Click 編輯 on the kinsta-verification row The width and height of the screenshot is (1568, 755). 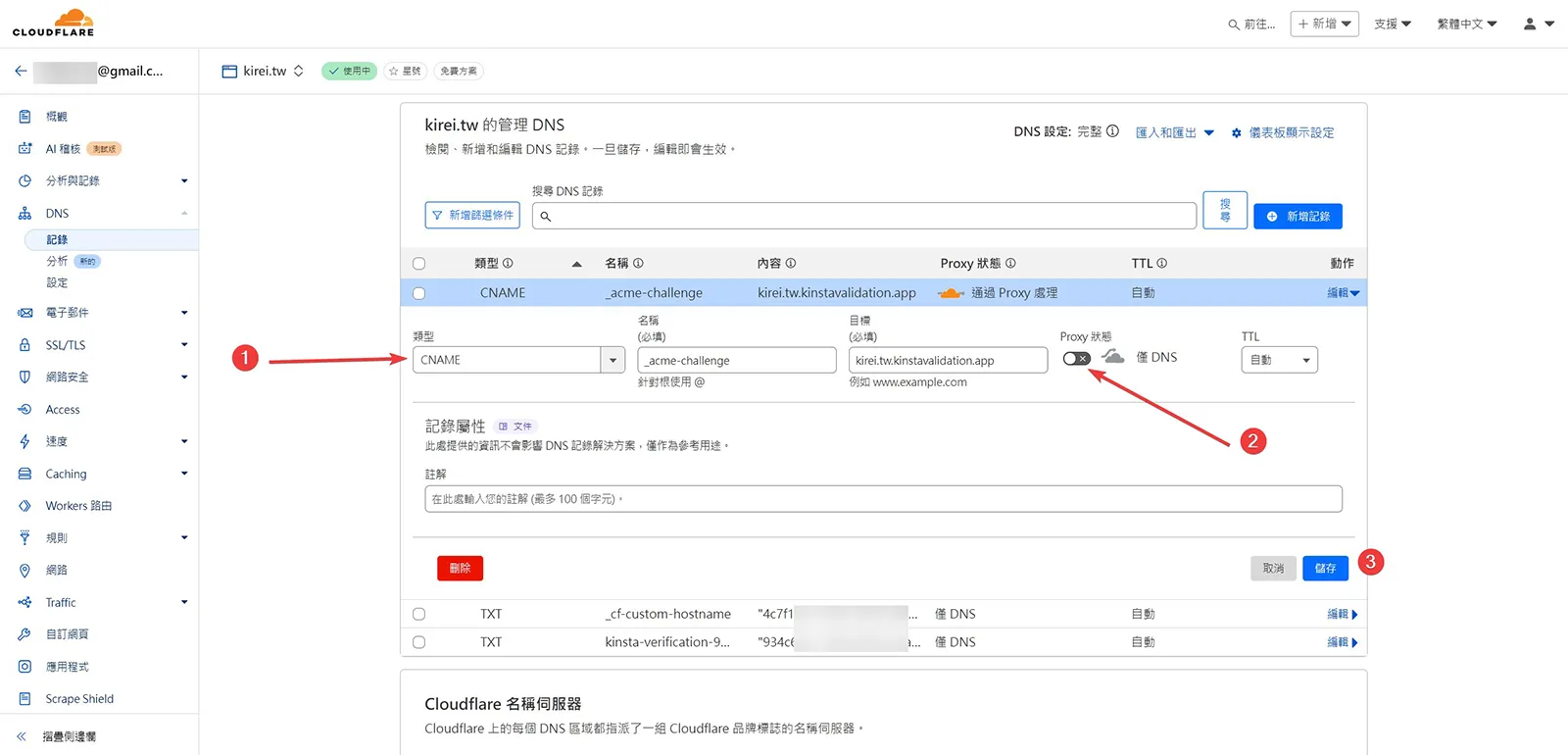pos(1343,642)
